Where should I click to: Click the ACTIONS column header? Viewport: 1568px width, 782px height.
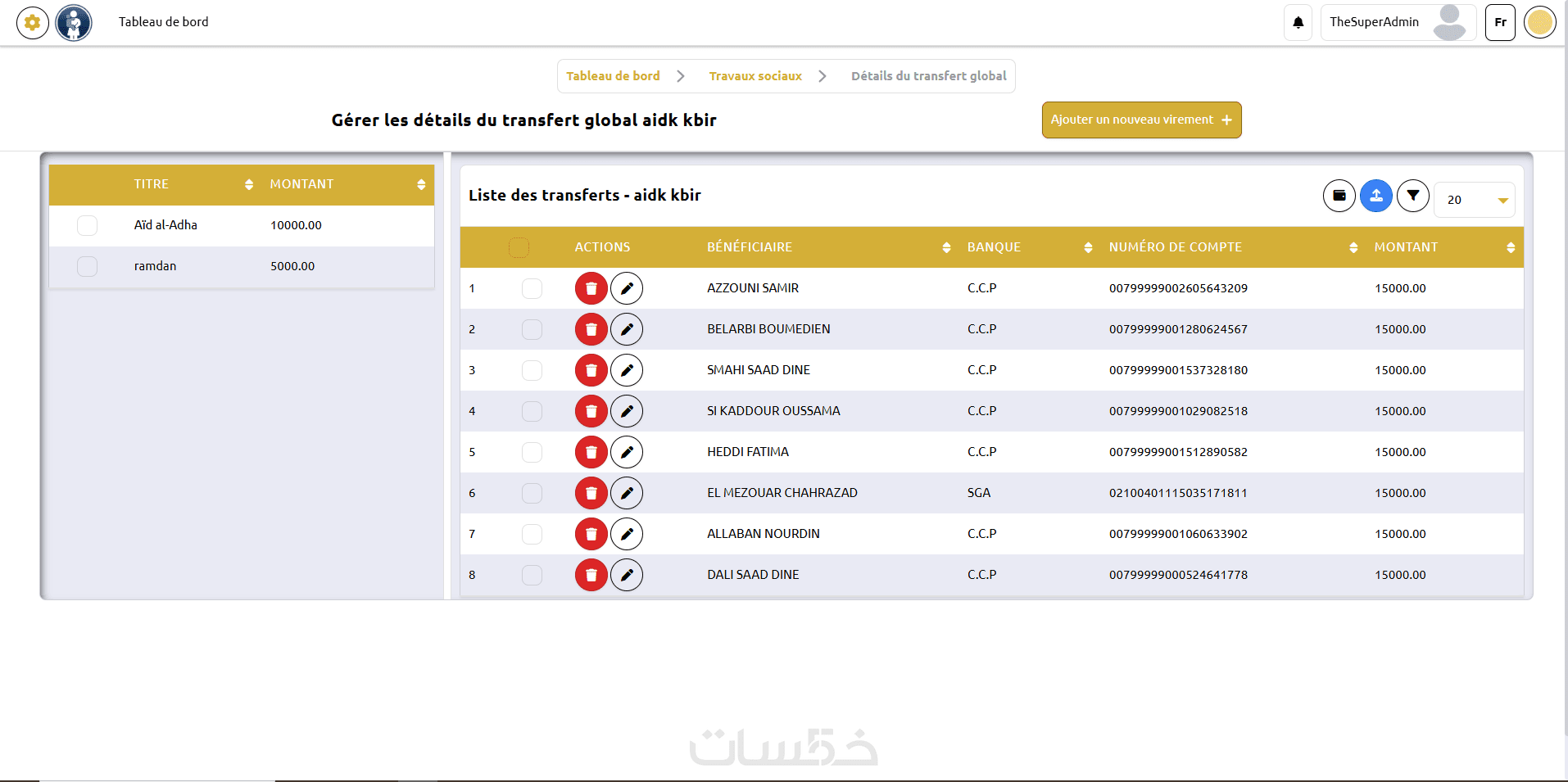(602, 247)
